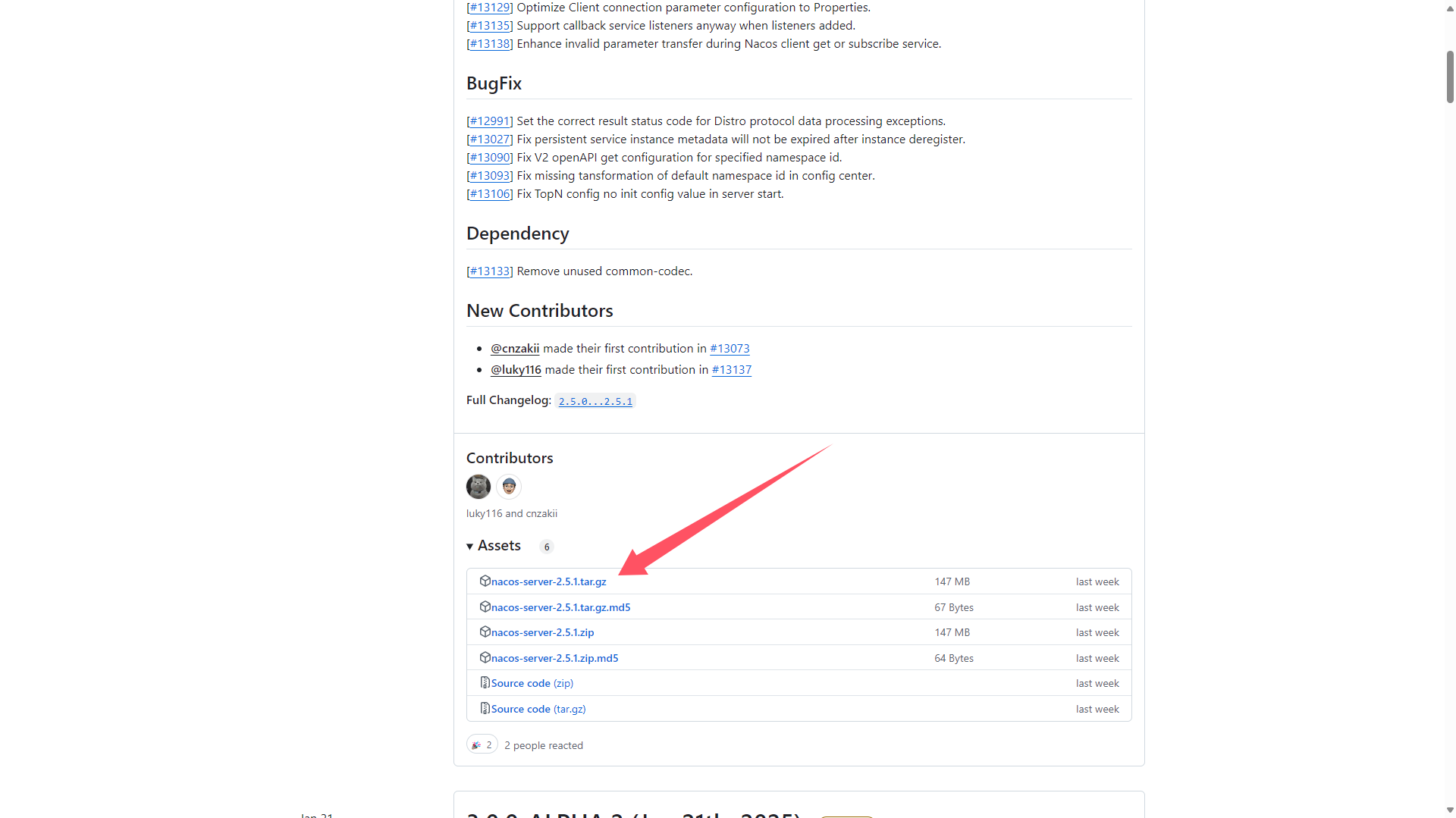Open issue #13138 link
This screenshot has height=818, width=1456.
pos(490,44)
